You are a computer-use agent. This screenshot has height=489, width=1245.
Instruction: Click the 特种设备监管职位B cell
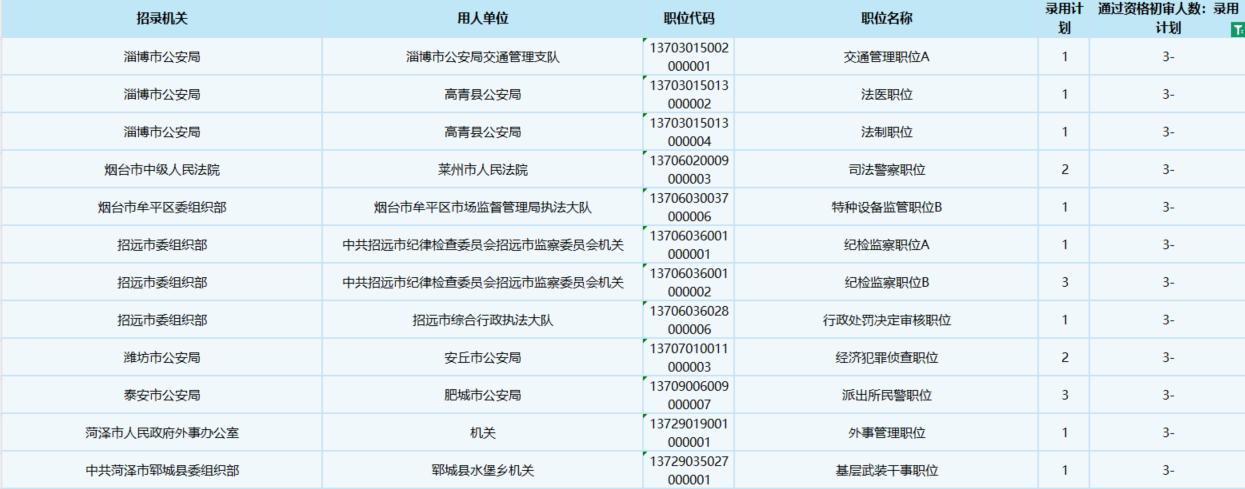(886, 207)
